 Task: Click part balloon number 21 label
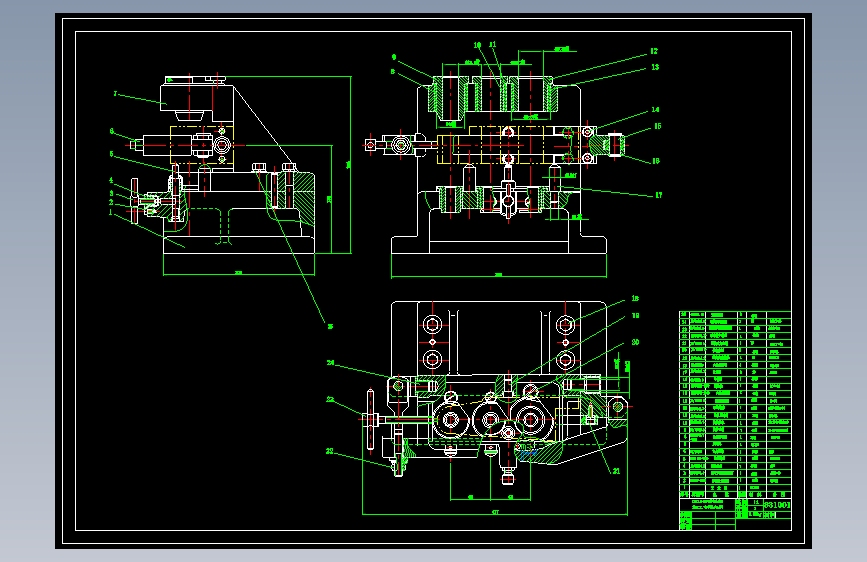[617, 471]
